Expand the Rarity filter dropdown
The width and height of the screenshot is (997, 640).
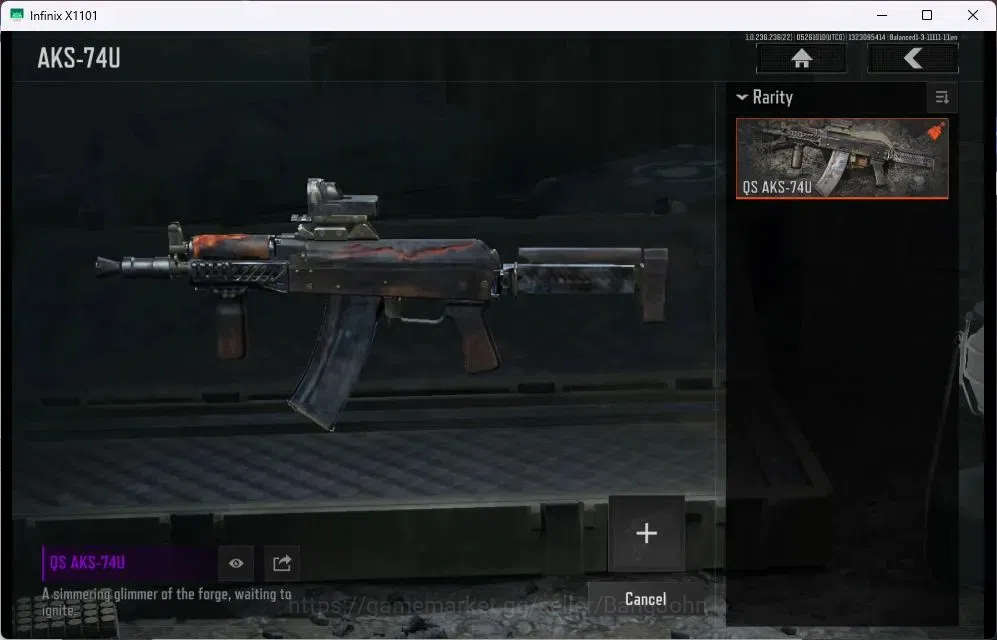point(764,97)
